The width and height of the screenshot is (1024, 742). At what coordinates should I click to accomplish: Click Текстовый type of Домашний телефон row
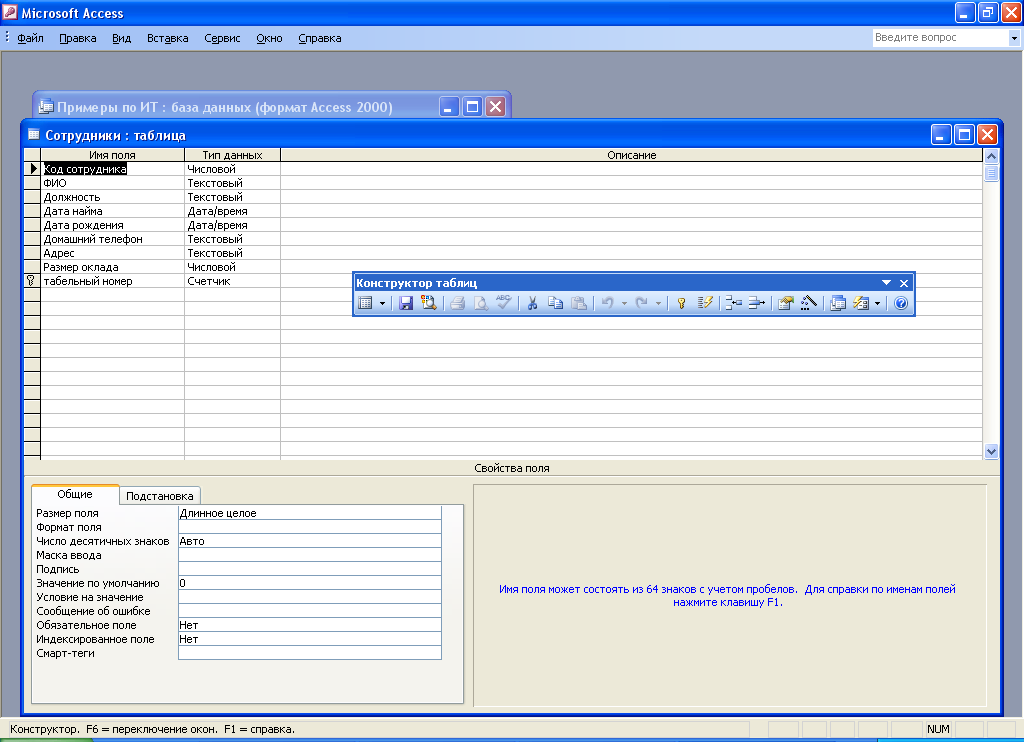tap(232, 239)
